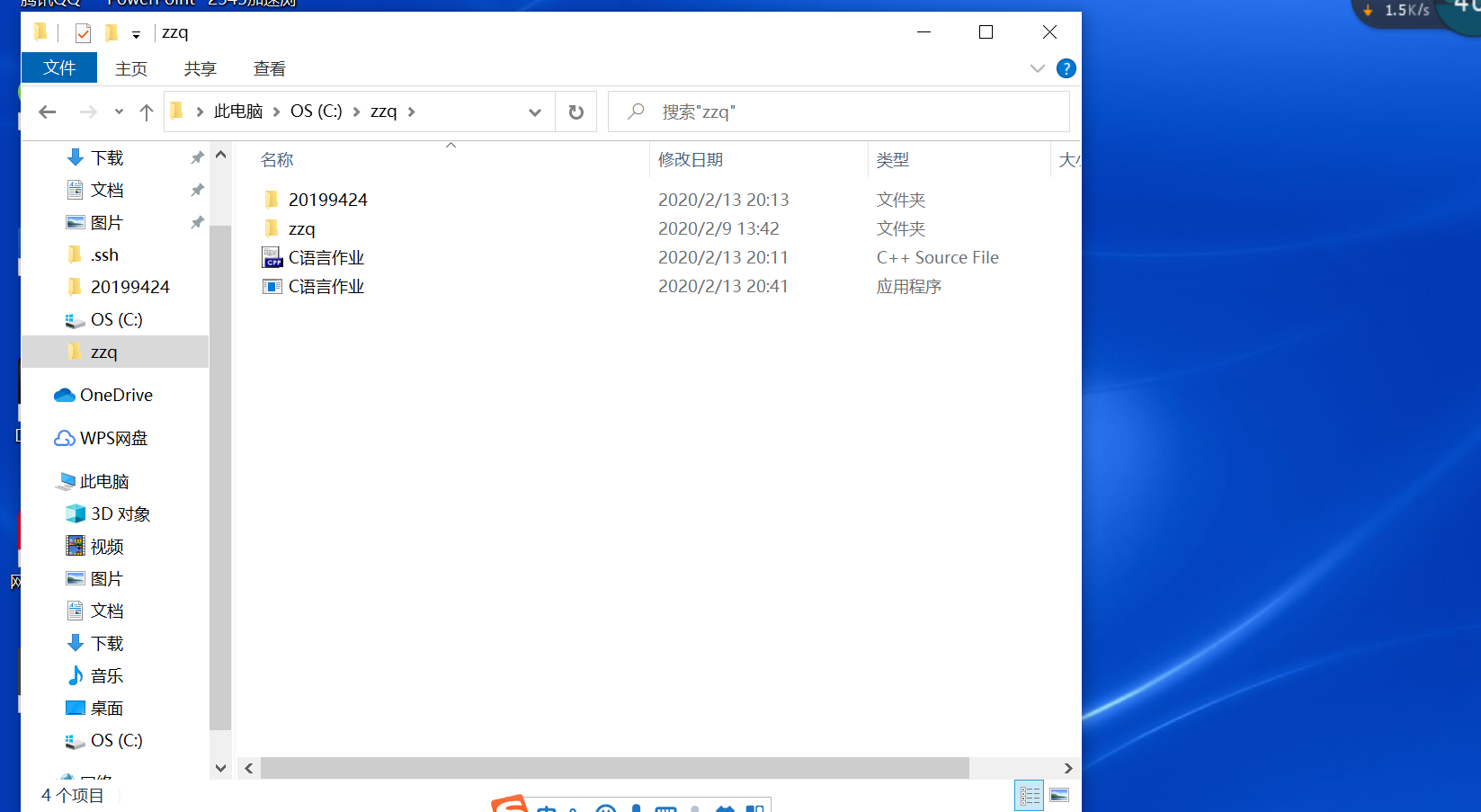This screenshot has width=1481, height=812.
Task: Click the 1.5K/s network speed widget
Action: point(1405,11)
